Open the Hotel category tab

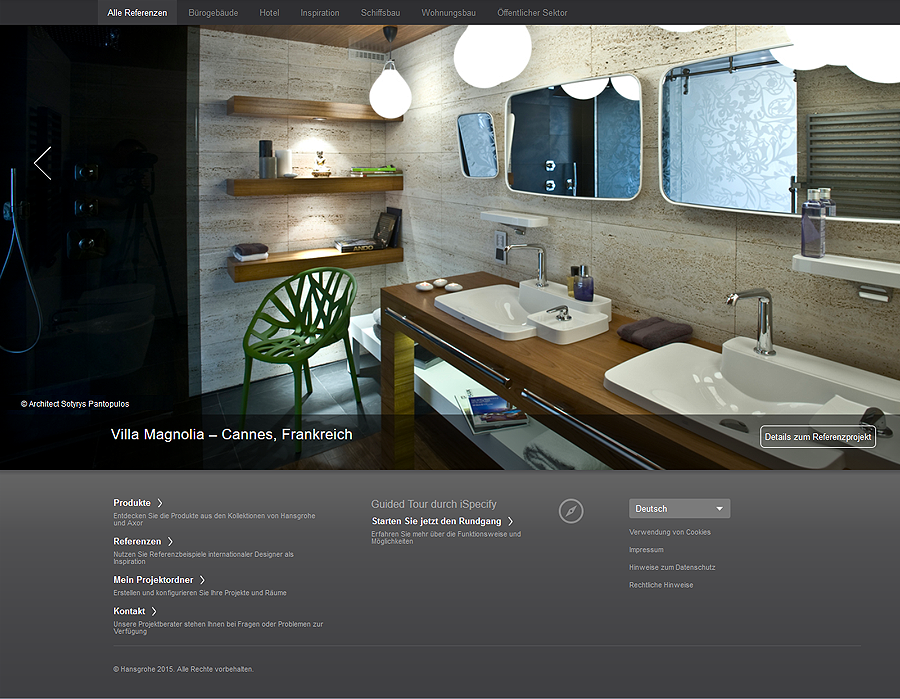point(269,13)
